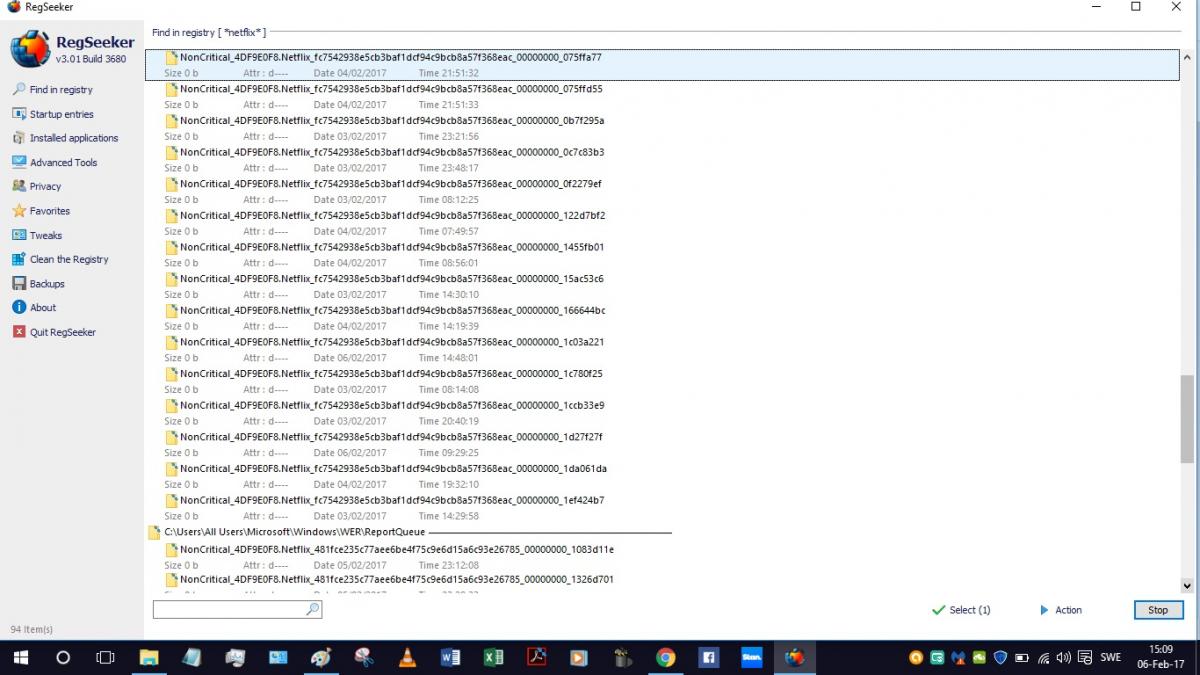Click the 94 Item(s) status text
This screenshot has height=675, width=1200.
click(x=32, y=630)
